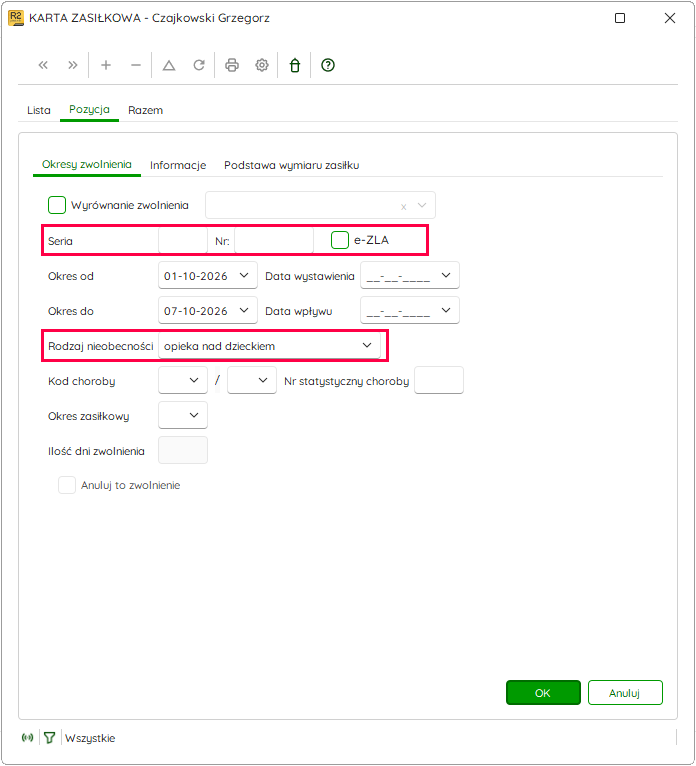This screenshot has width=696, height=766.
Task: Click Ilość dni zwolnienia field
Action: [x=183, y=450]
